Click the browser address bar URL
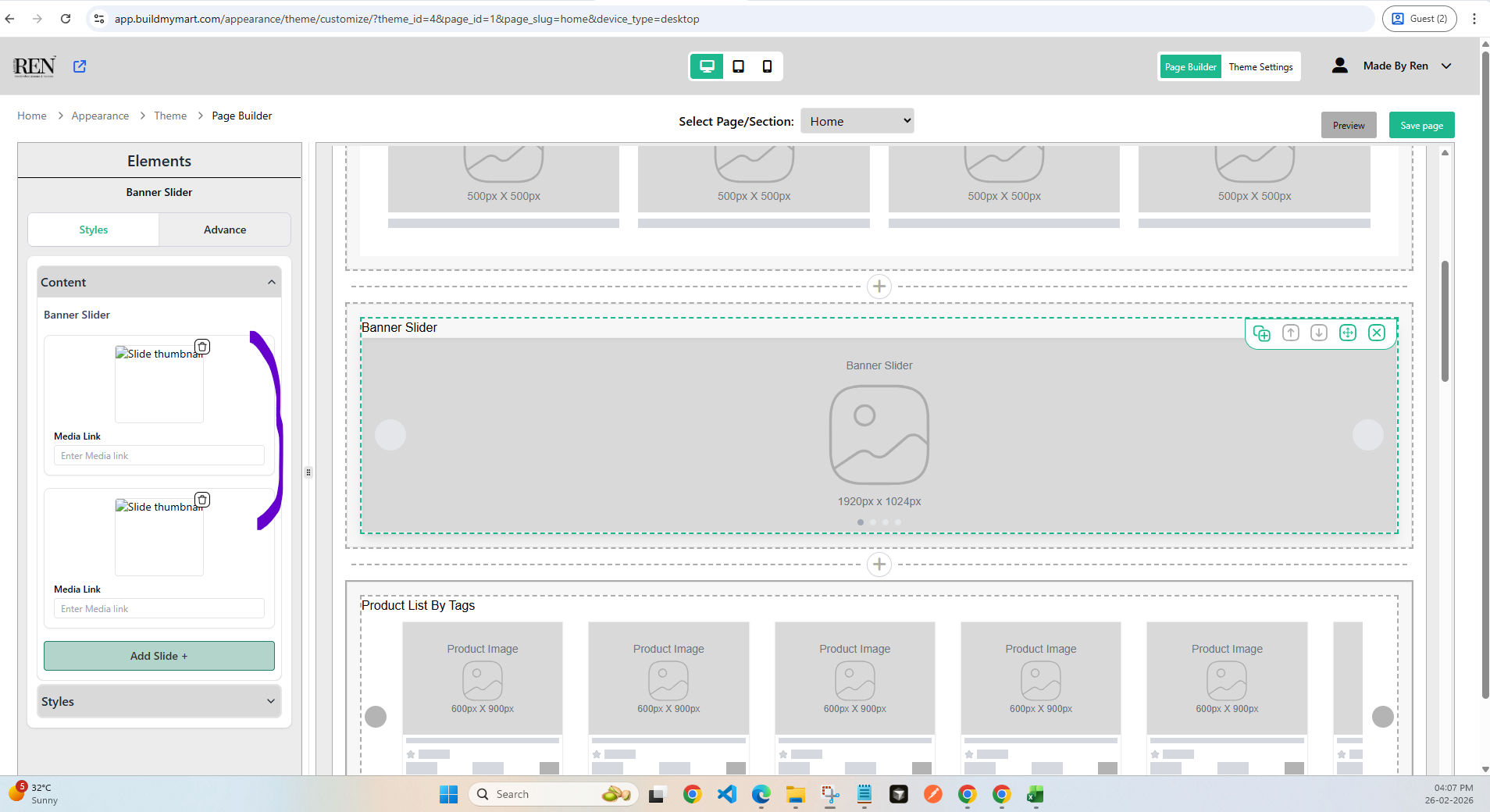1490x812 pixels. coord(407,19)
